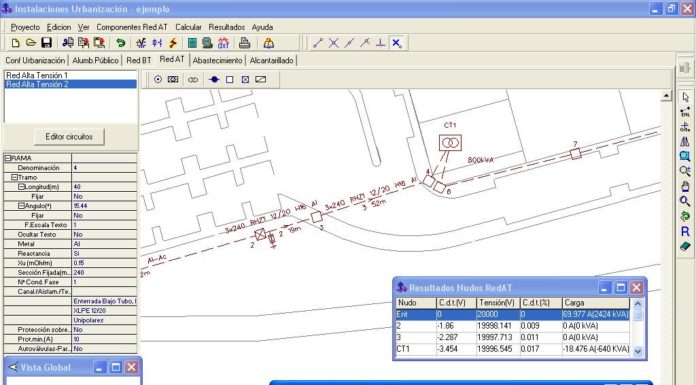
Task: Click the dark blue magnifier zoom icon
Action: click(x=685, y=201)
